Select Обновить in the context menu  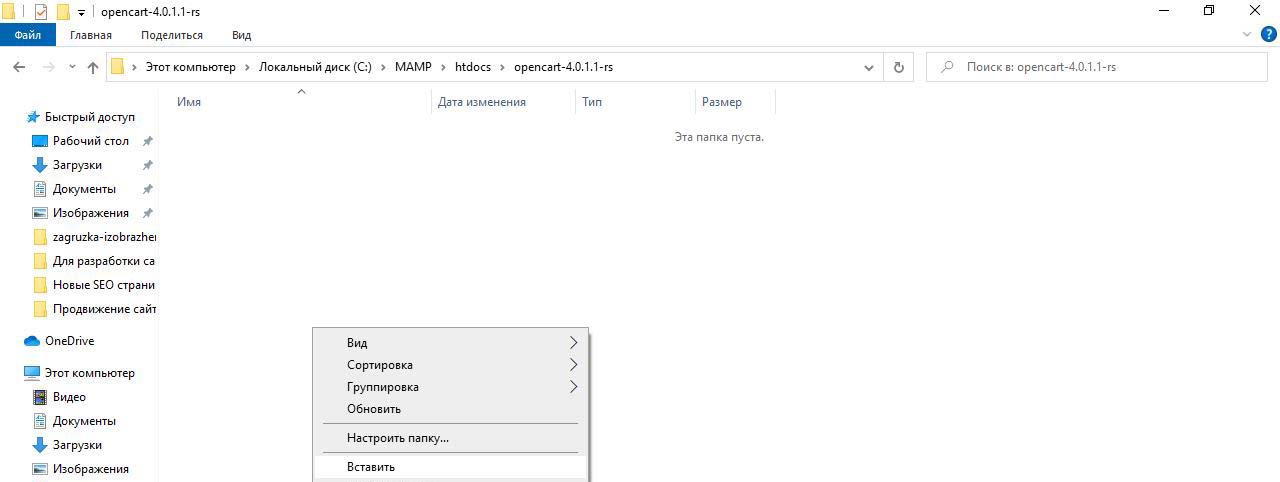[x=374, y=409]
